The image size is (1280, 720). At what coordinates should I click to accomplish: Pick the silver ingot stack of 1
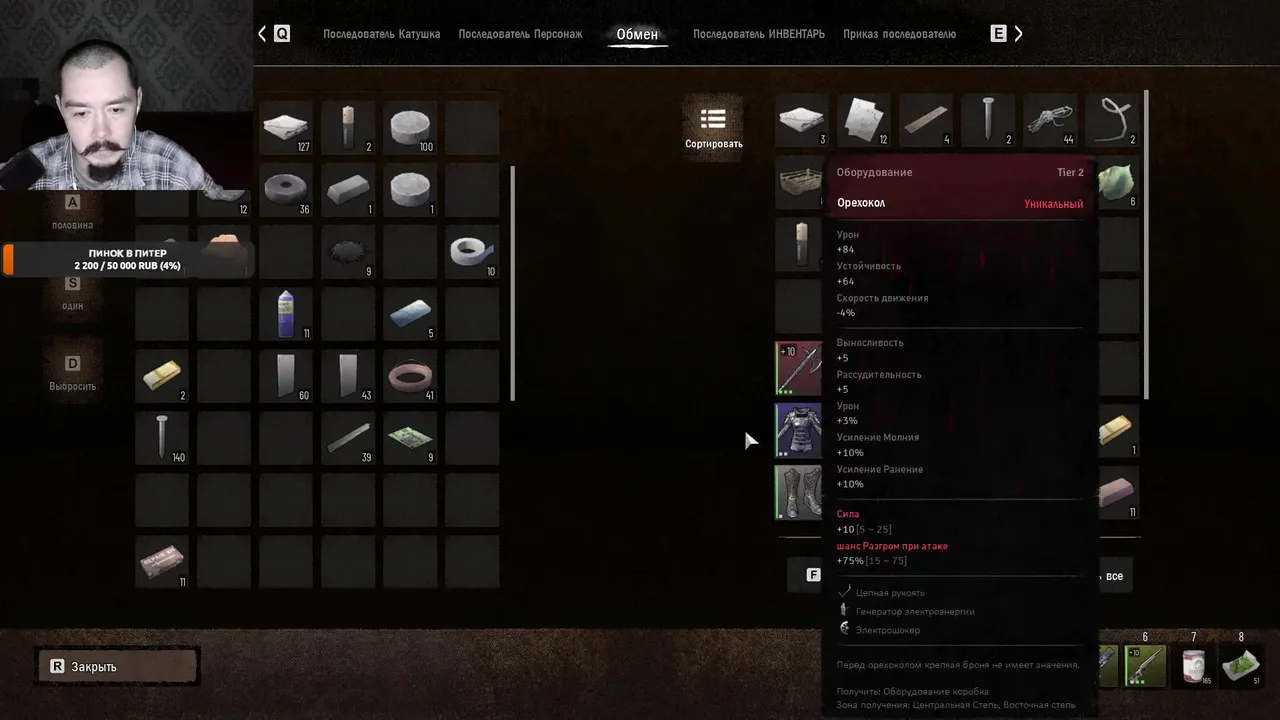coord(348,189)
